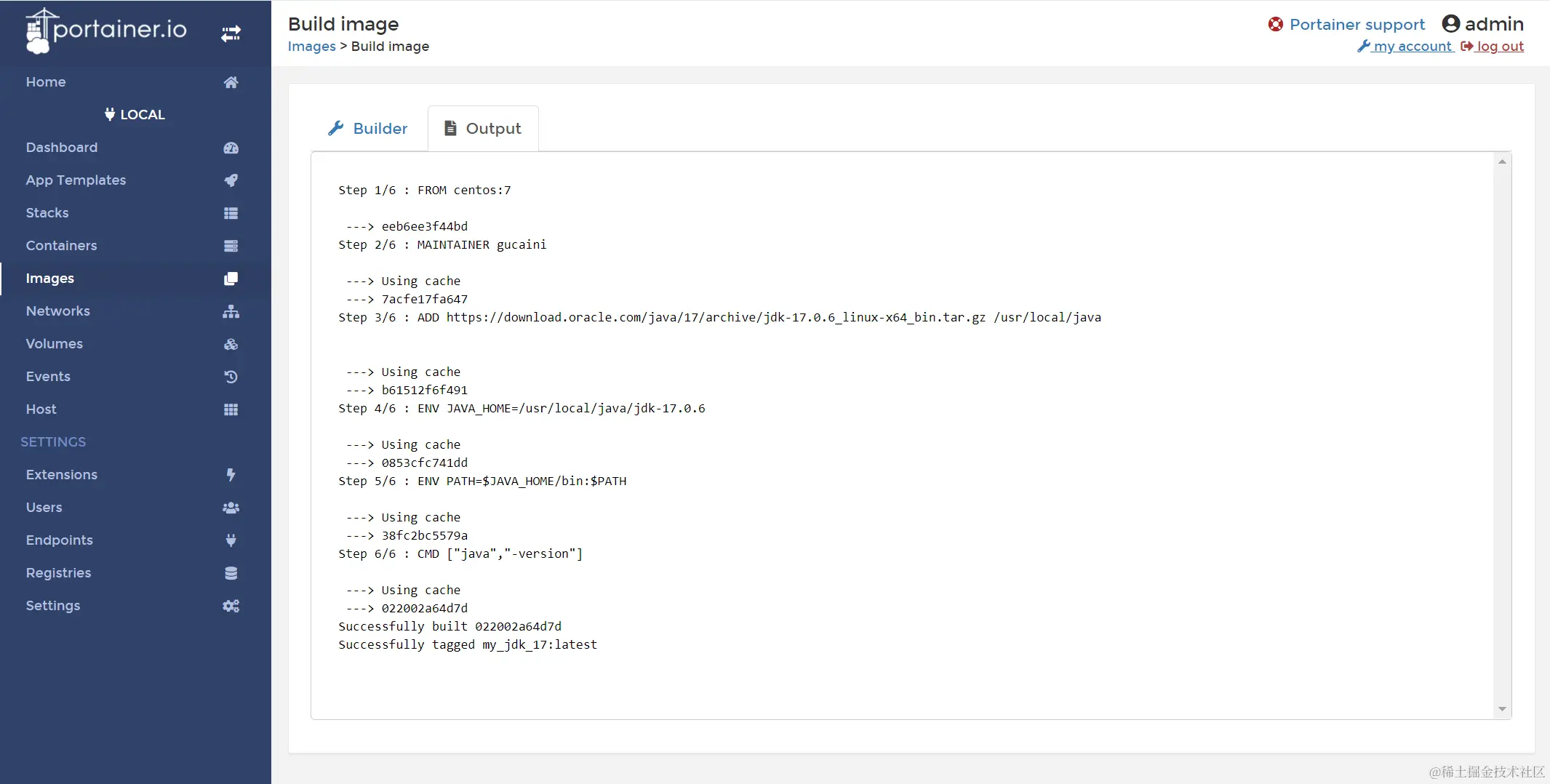The image size is (1550, 784).
Task: Click the SETTINGS section heading
Action: pyautogui.click(x=53, y=442)
